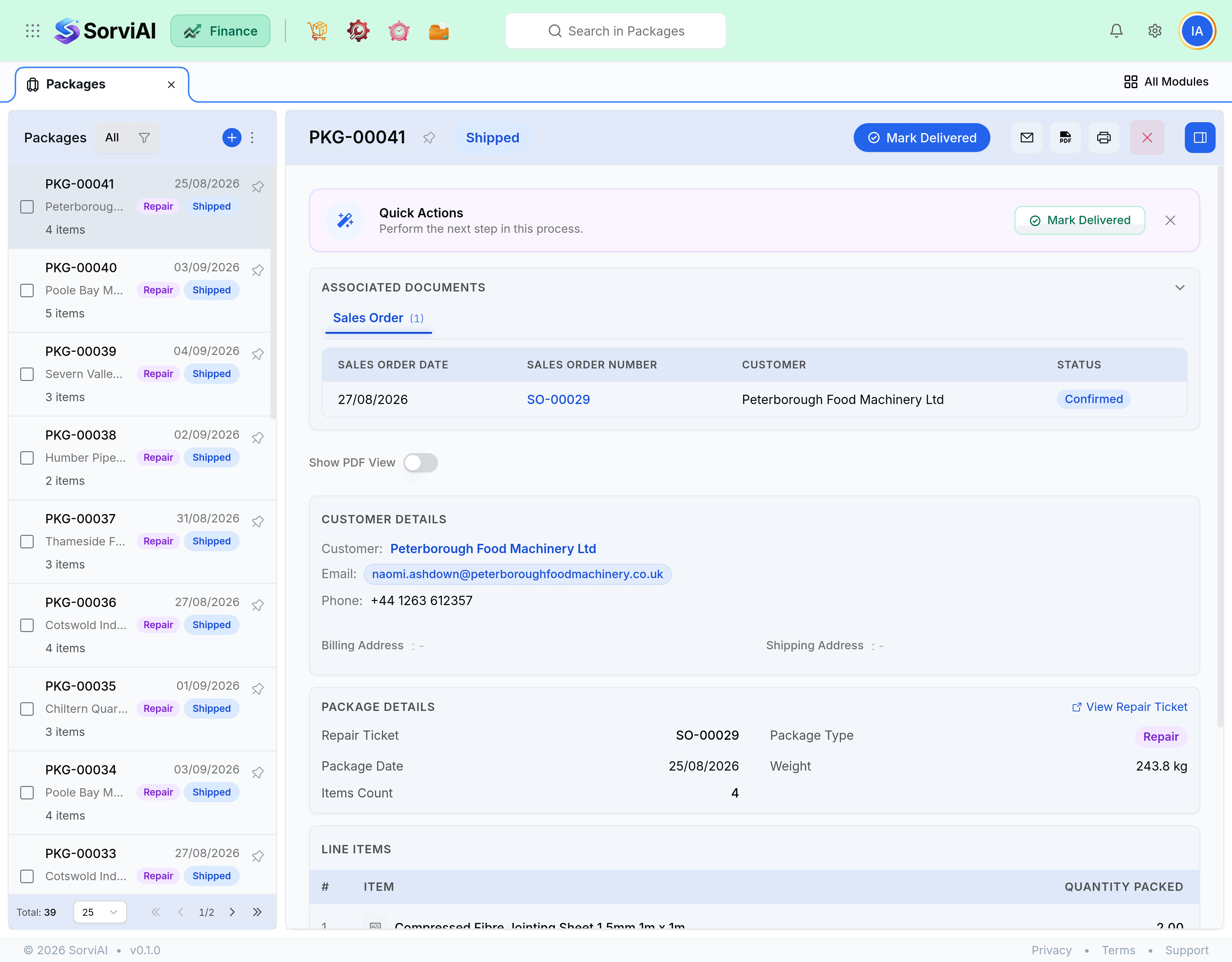Open Packages list more options menu
The width and height of the screenshot is (1232, 962).
252,138
